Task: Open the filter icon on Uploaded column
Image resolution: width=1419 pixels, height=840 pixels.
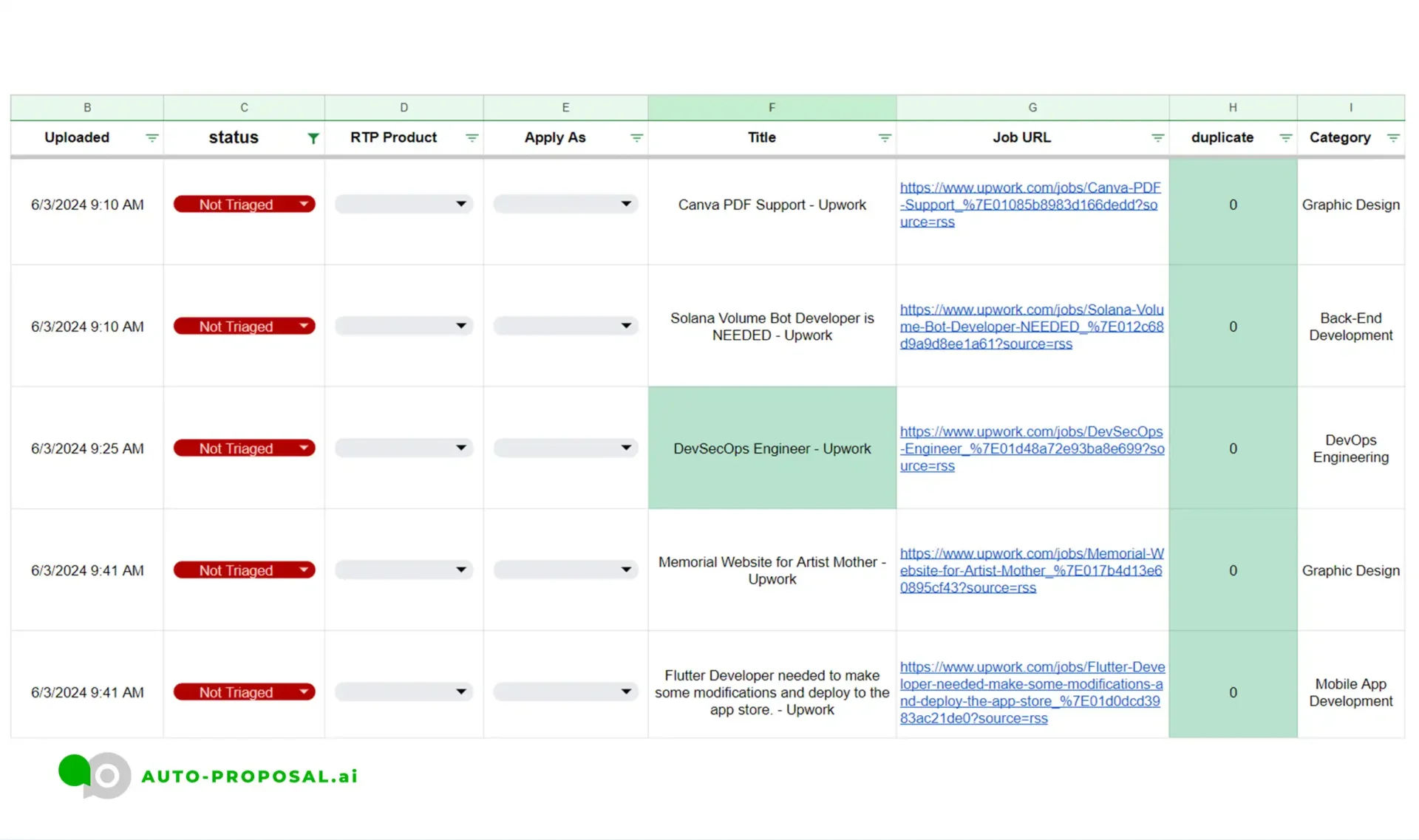Action: 152,138
